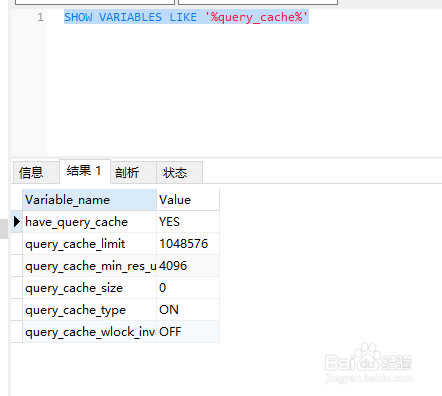Click the 0 value of query_cache_size
The image size is (442, 396).
point(188,288)
